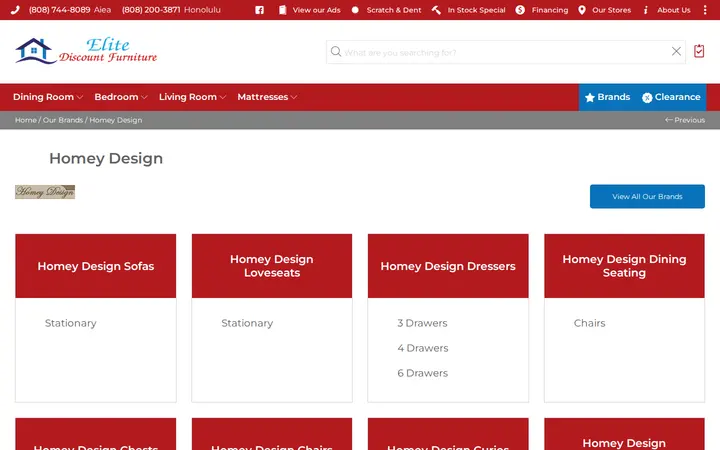The height and width of the screenshot is (450, 720).
Task: Go to Home in the breadcrumb
Action: (x=26, y=120)
